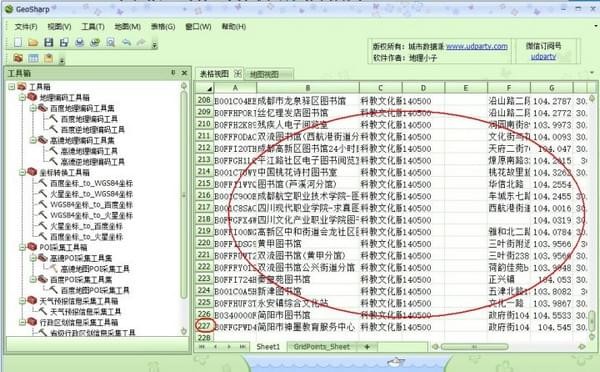Screen dimensions: 600x372
Task: Switch to the 地图视图 tab
Action: (x=264, y=74)
